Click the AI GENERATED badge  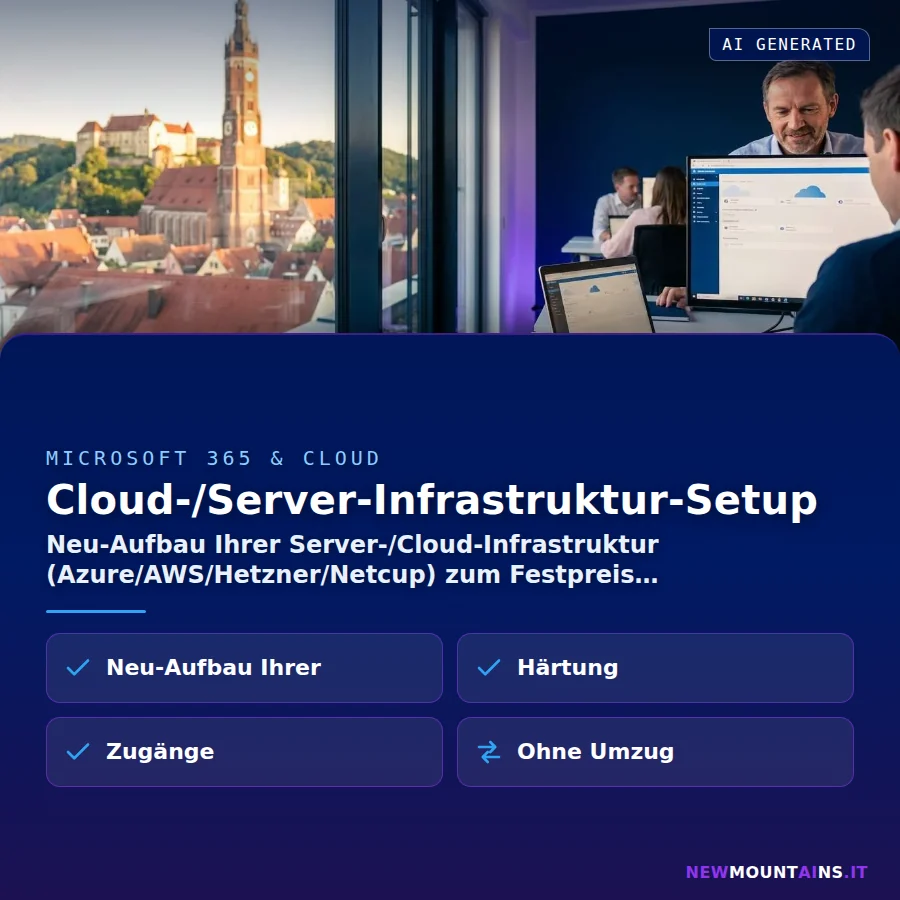tap(789, 44)
